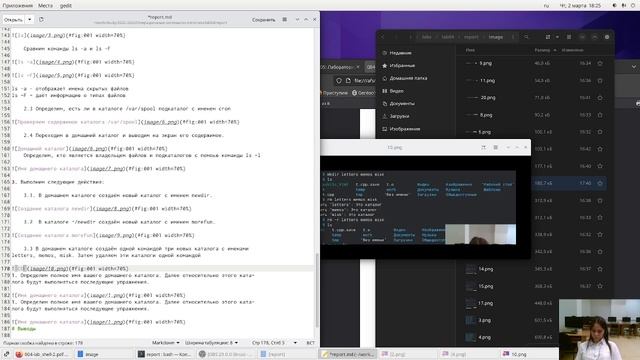The image size is (640, 360).
Task: Open the gedit application menu
Action: 66,6
